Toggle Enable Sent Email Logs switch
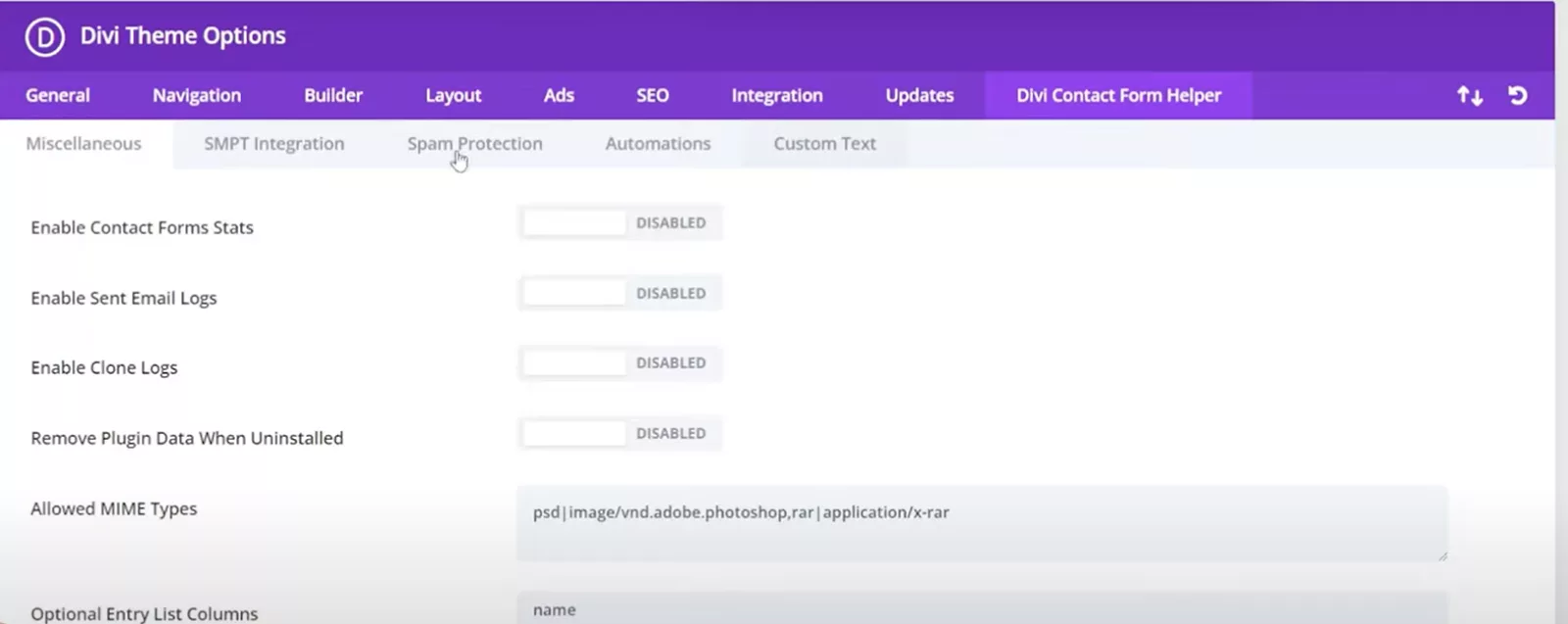 point(619,293)
